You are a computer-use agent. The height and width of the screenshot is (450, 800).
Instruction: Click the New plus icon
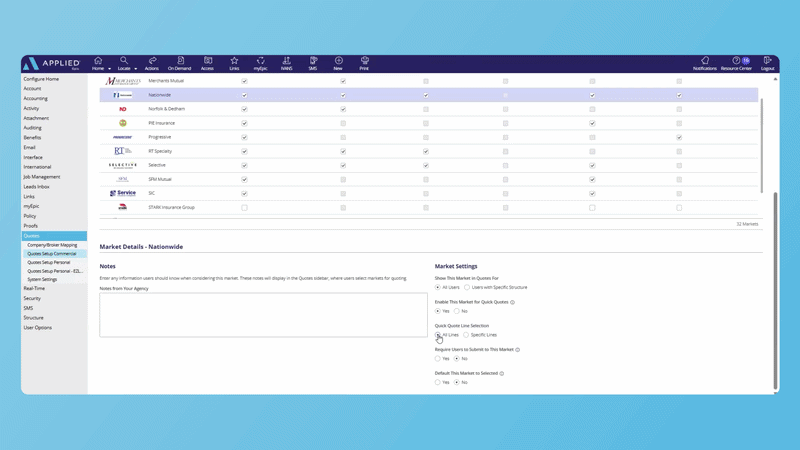[338, 61]
